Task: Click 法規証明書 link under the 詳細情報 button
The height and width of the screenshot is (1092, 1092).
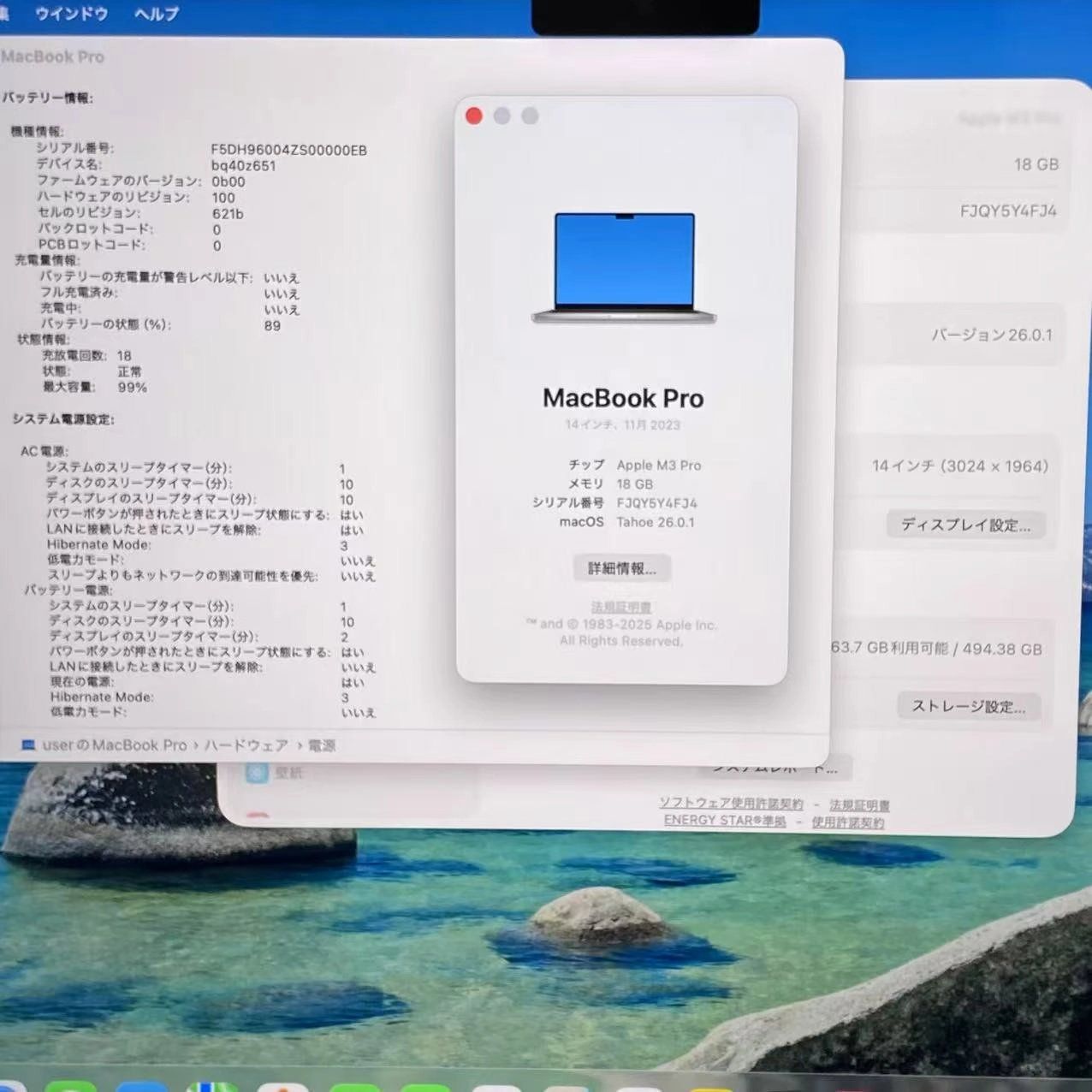Action: click(621, 607)
